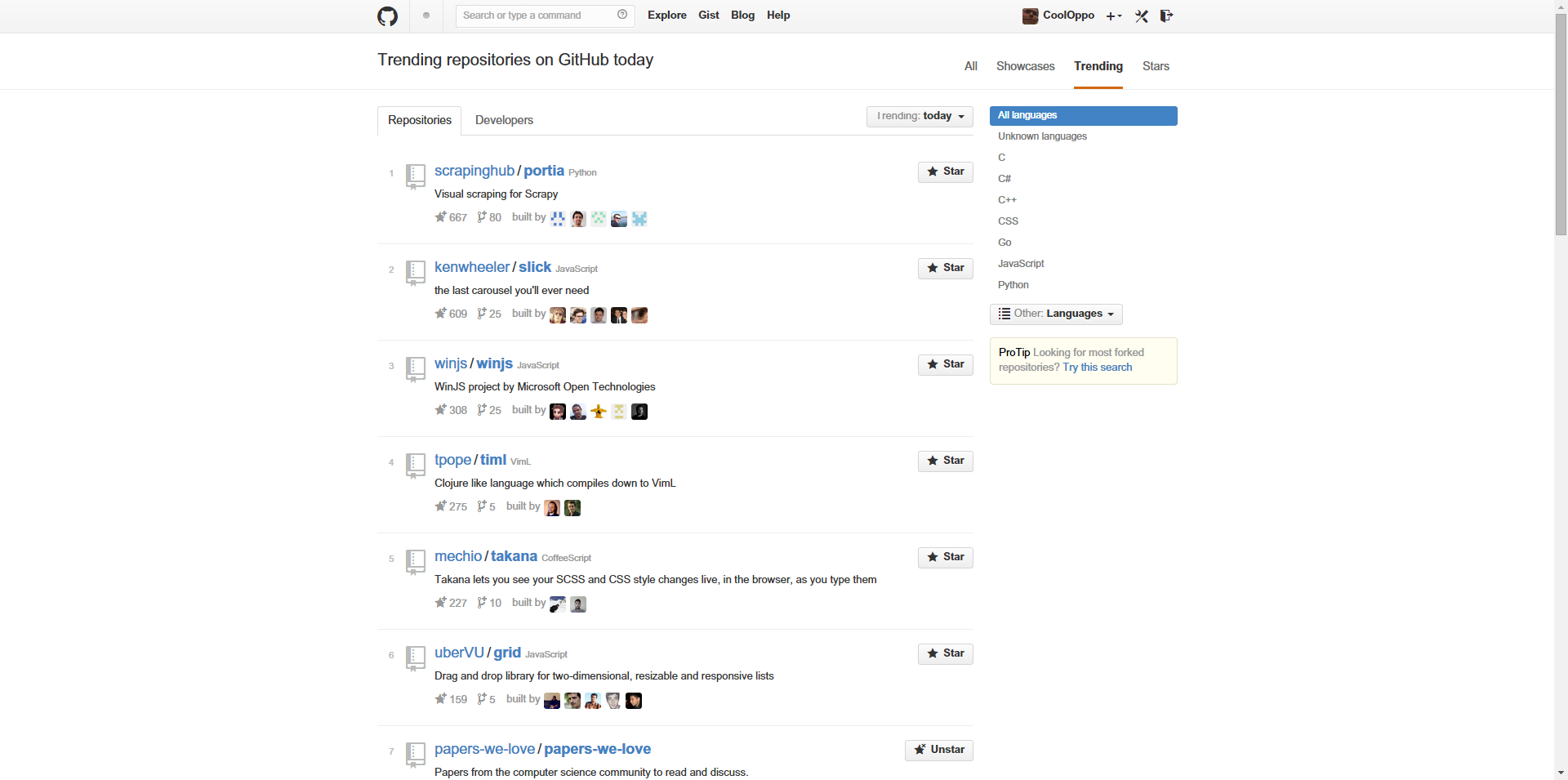
Task: Star the scrapinghub/portia repository
Action: [x=946, y=172]
